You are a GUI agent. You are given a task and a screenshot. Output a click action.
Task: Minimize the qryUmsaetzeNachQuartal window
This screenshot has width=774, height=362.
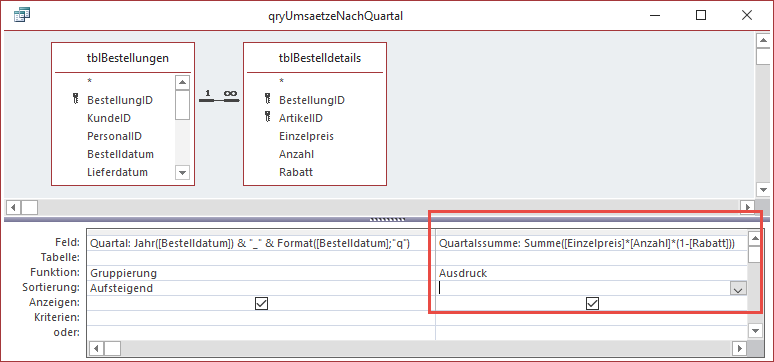[656, 15]
